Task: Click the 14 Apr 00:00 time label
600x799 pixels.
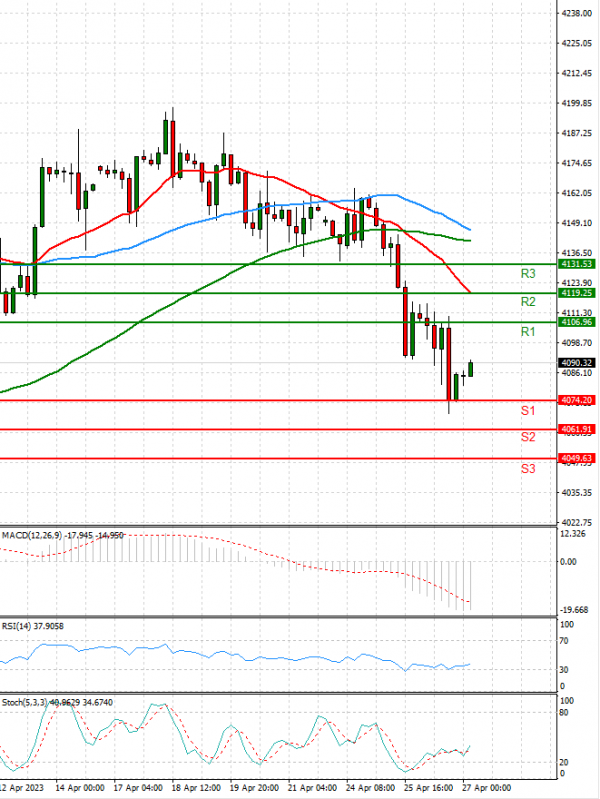Action: [x=80, y=788]
